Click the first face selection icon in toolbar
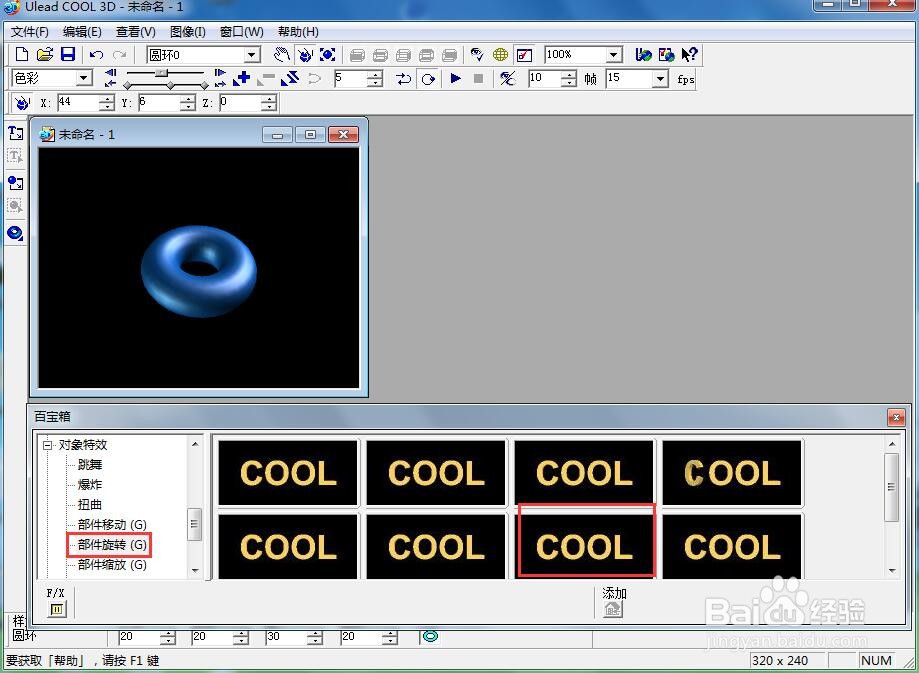The width and height of the screenshot is (919, 673). 357,56
